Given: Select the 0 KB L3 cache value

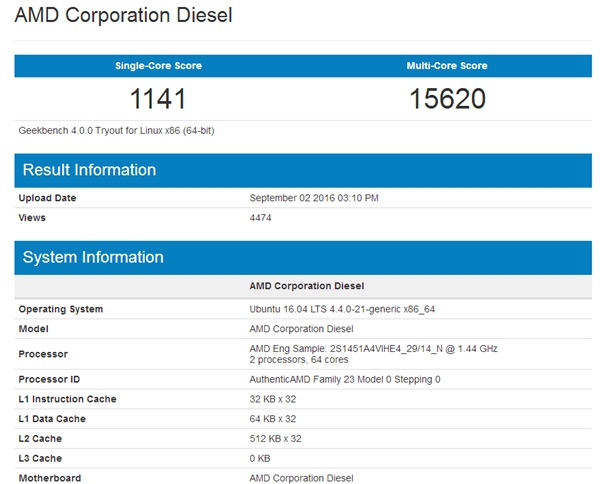Looking at the screenshot, I should point(260,458).
